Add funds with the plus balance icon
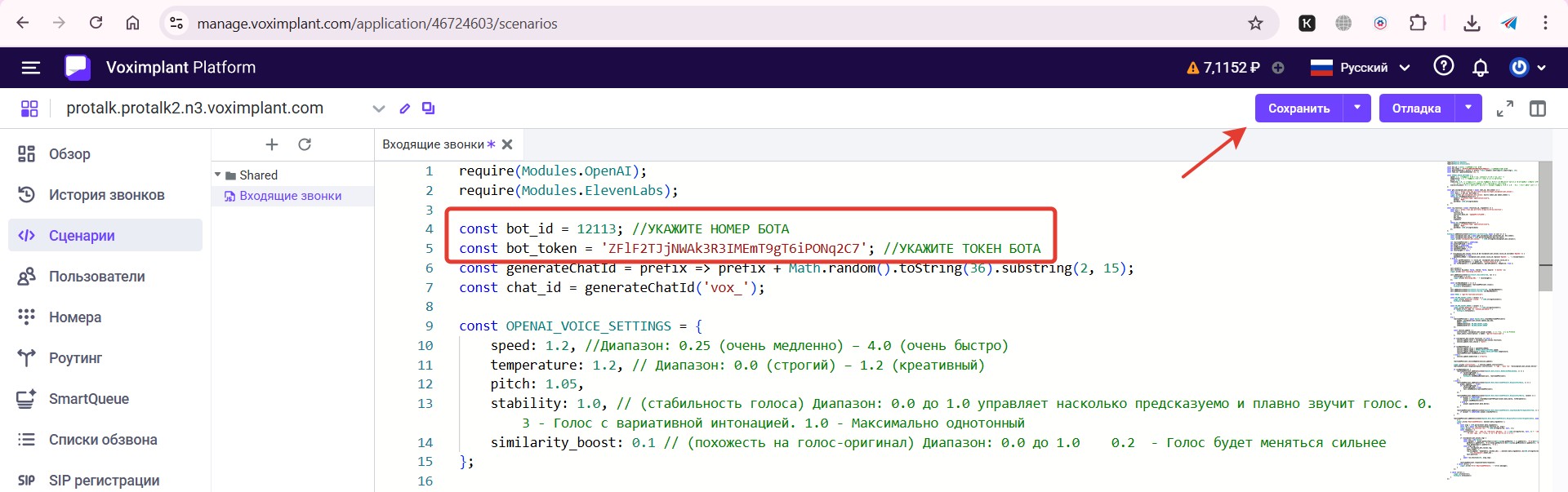This screenshot has width=1568, height=492. click(1278, 68)
